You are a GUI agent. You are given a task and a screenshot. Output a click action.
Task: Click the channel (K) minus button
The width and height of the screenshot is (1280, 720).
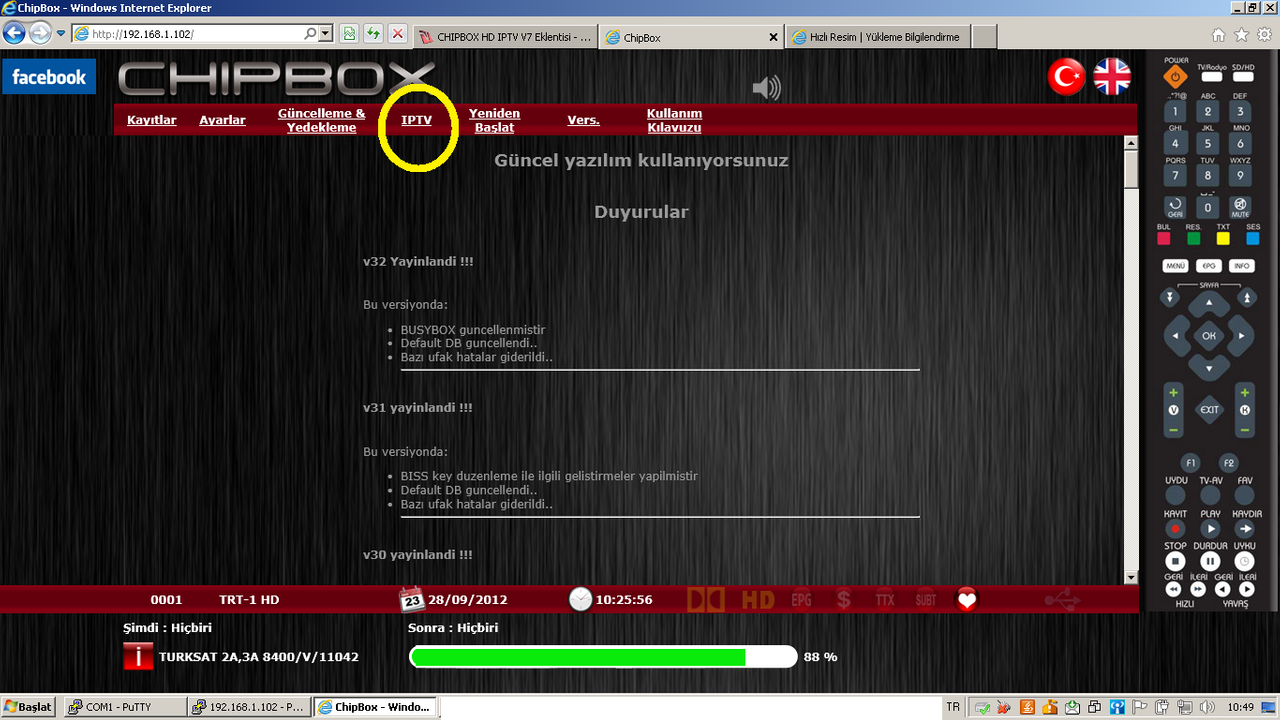(1245, 429)
